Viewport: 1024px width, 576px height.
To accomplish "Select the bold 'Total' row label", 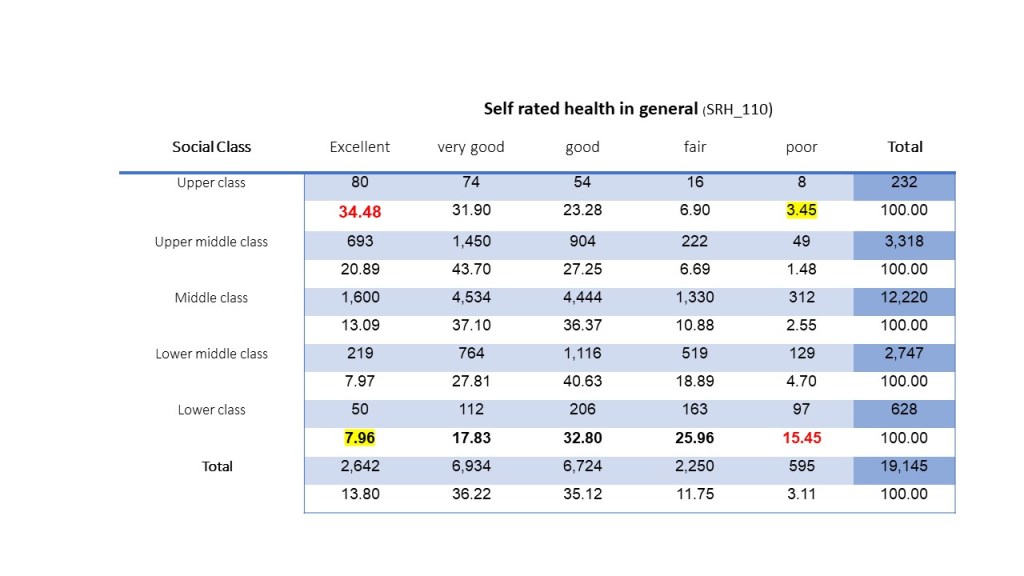I will click(x=217, y=466).
